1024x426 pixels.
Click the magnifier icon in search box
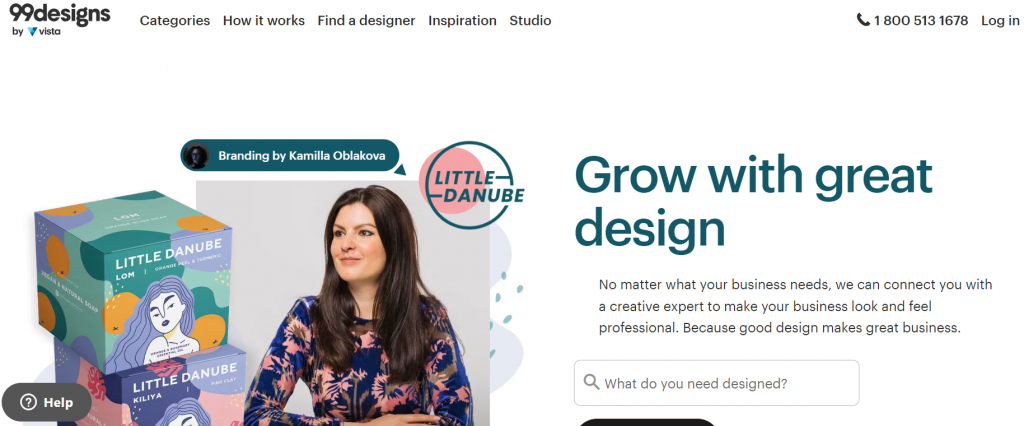point(591,382)
